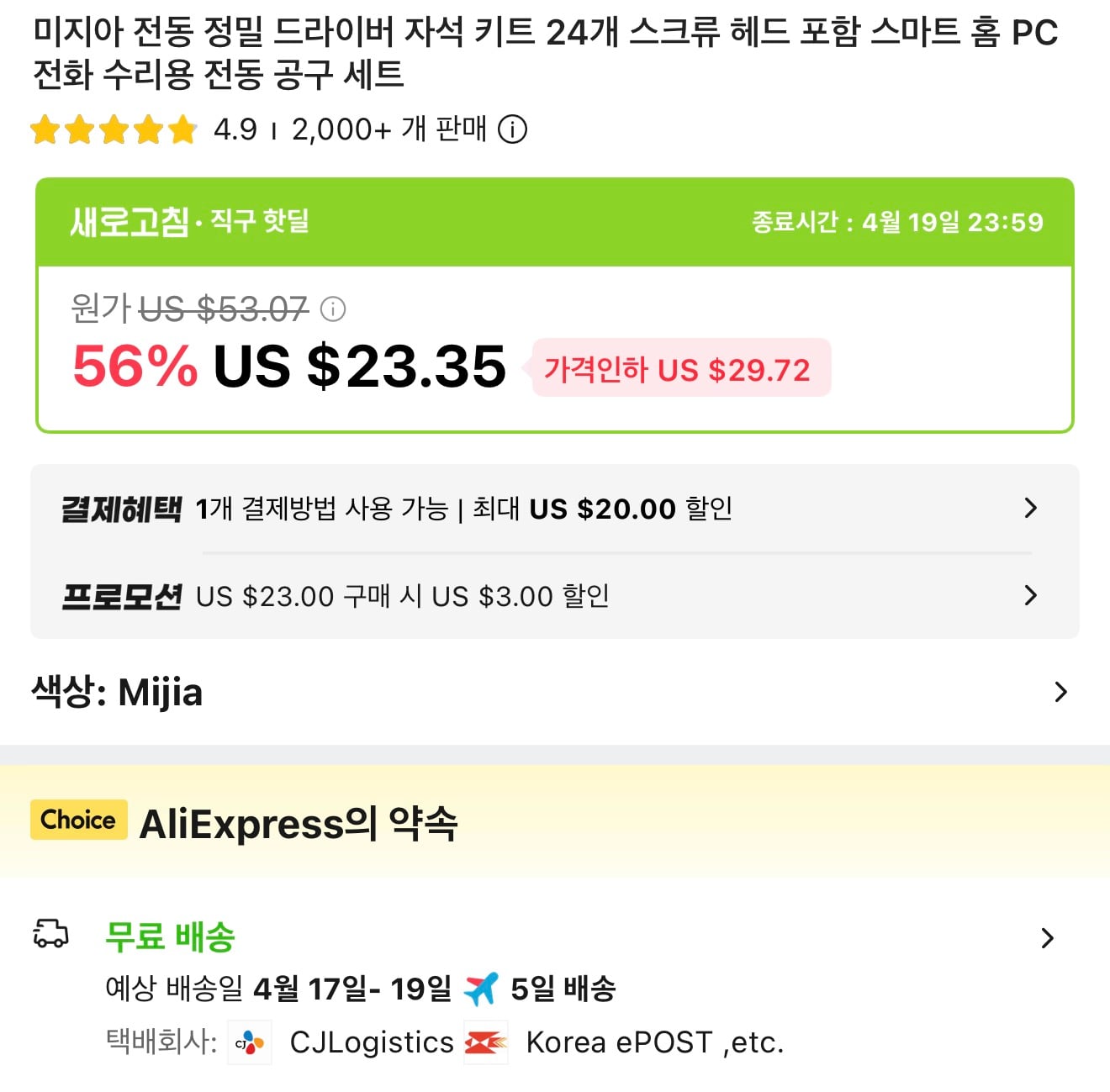Click the yellow Choice badge
1110x1092 pixels.
78,820
